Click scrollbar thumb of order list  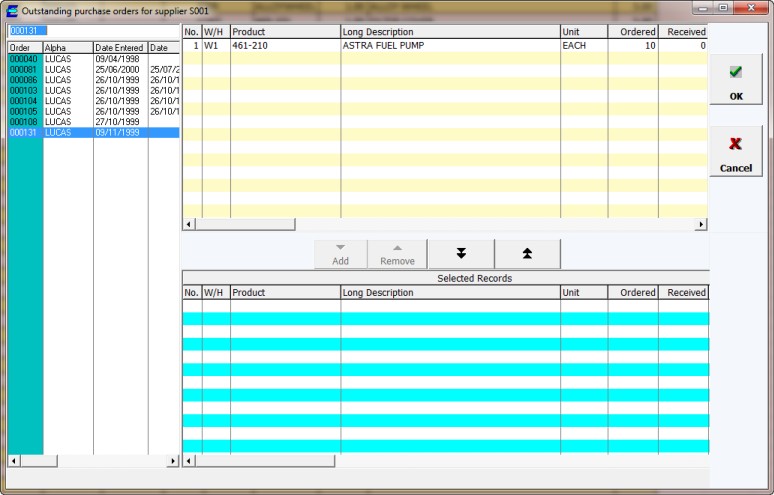tap(39, 461)
